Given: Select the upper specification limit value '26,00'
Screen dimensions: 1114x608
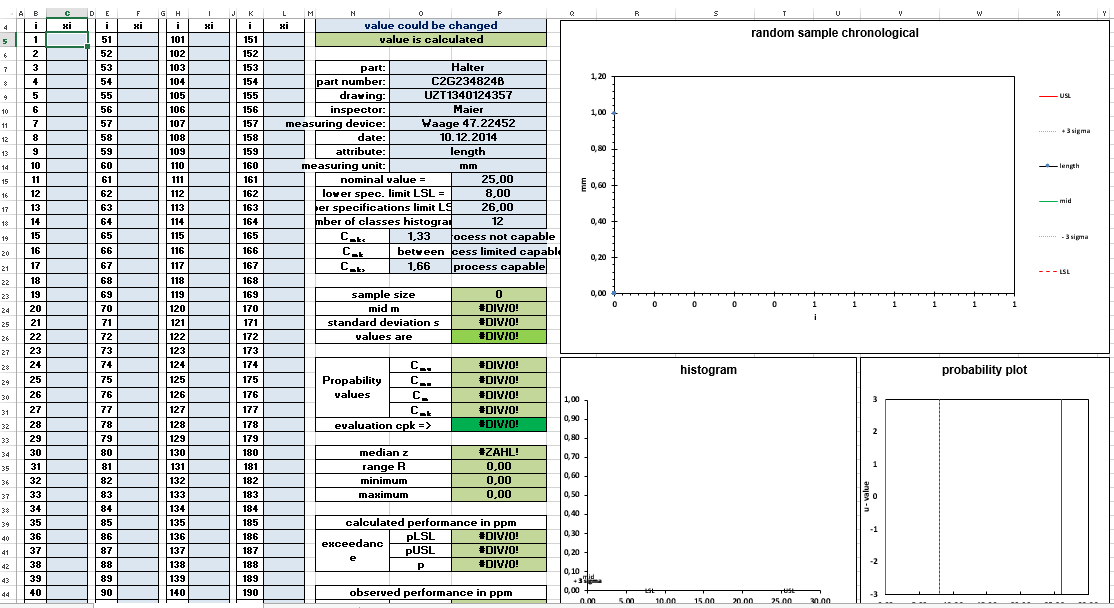Looking at the screenshot, I should tap(499, 207).
